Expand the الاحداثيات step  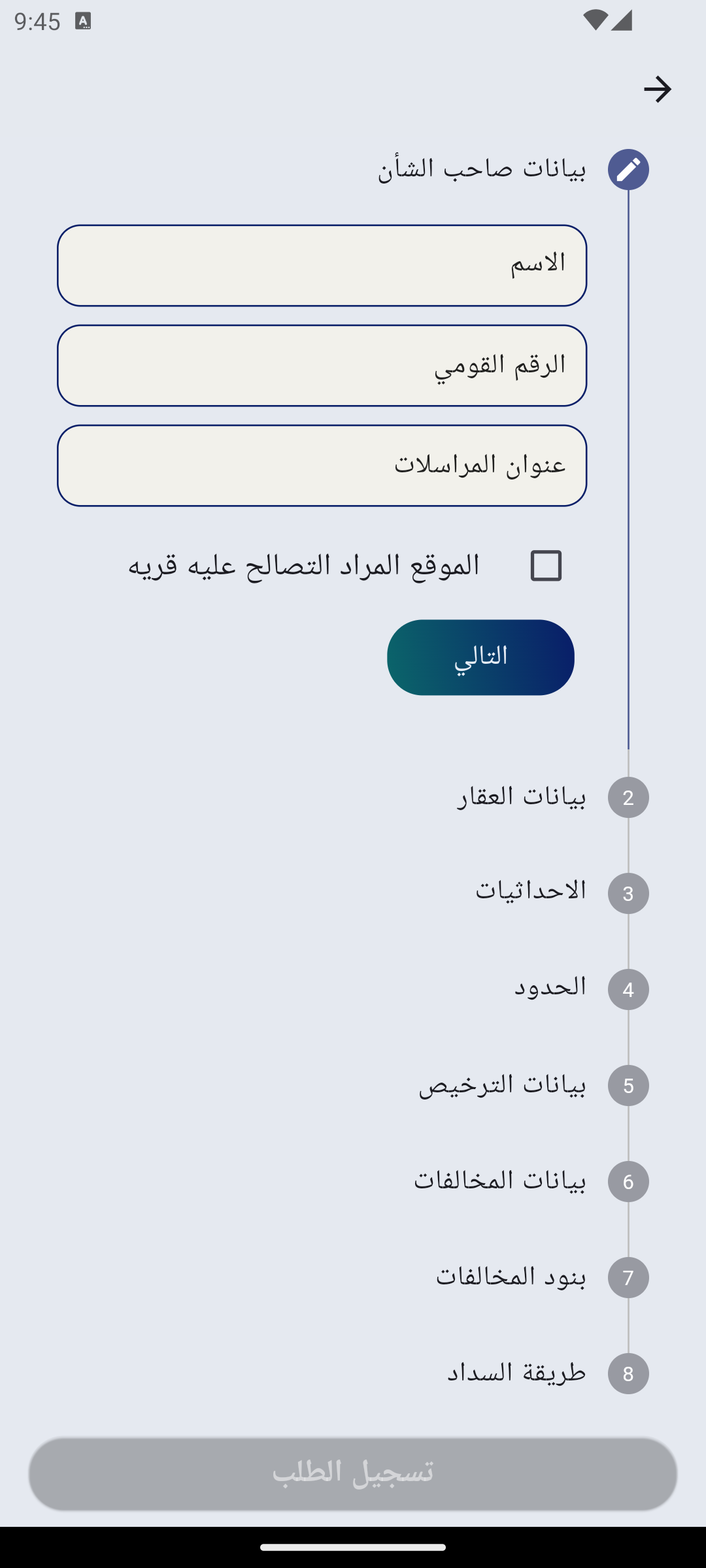[x=531, y=891]
